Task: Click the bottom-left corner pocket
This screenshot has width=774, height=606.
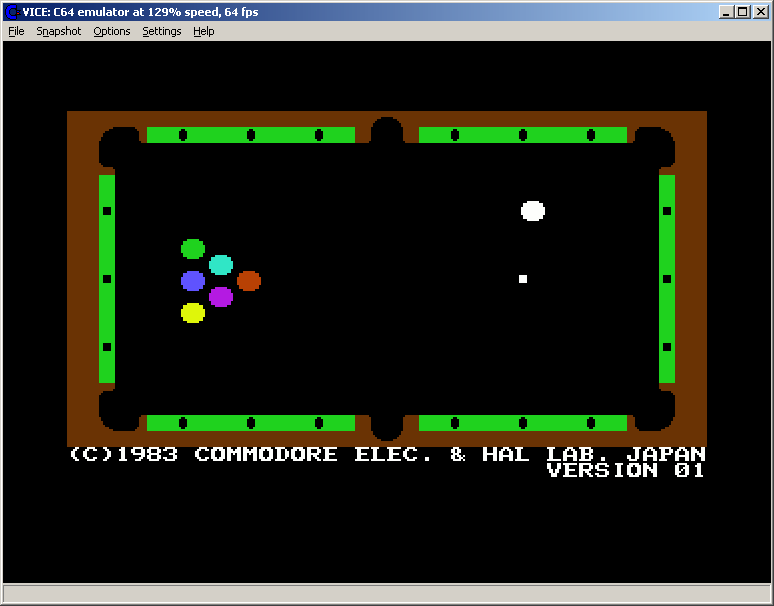Action: (119, 411)
